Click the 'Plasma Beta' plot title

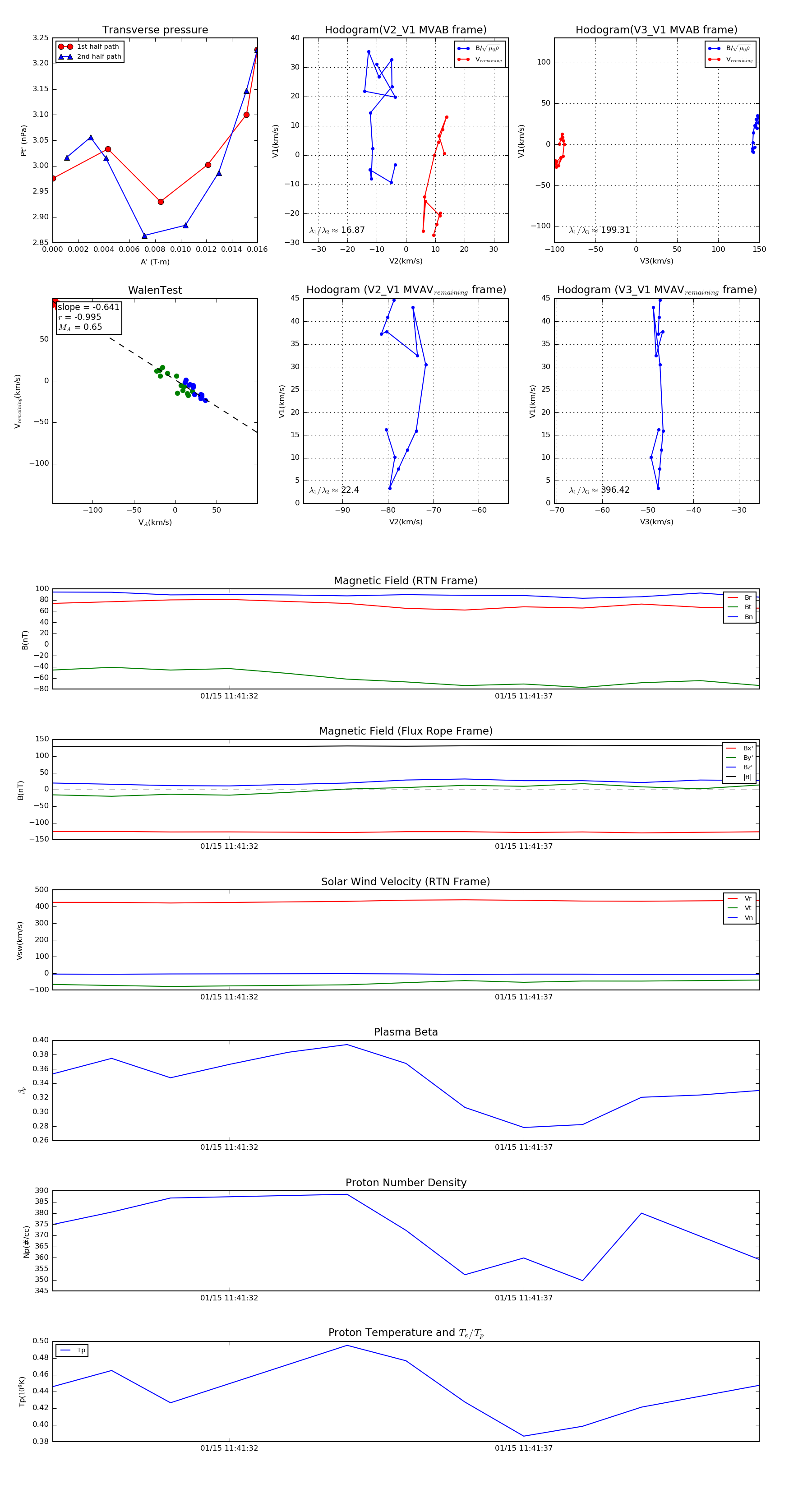coord(406,1032)
